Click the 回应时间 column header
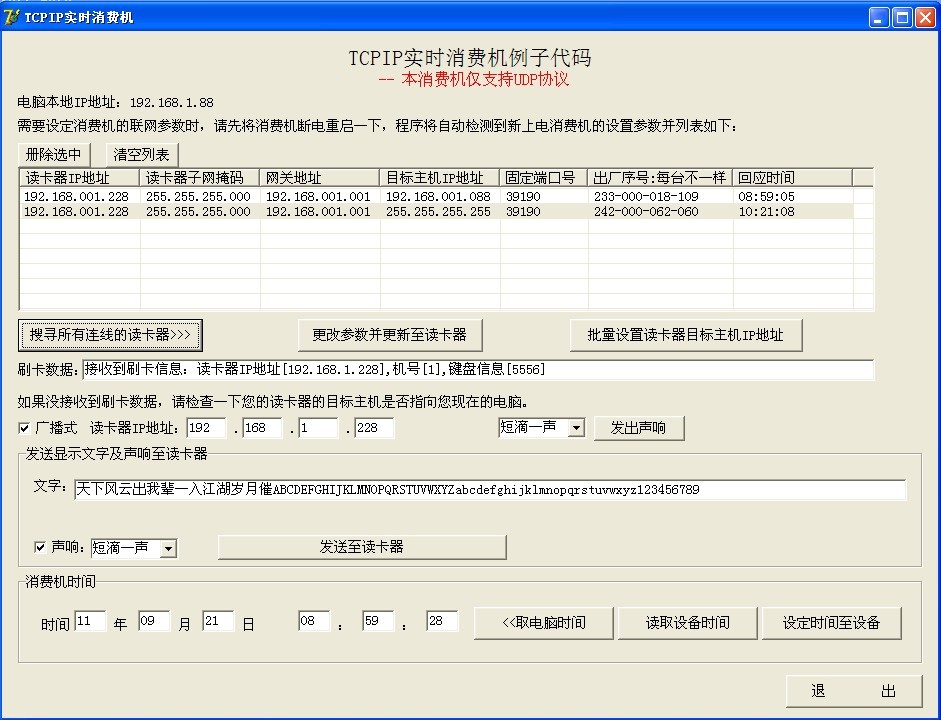The width and height of the screenshot is (941, 720). [790, 178]
